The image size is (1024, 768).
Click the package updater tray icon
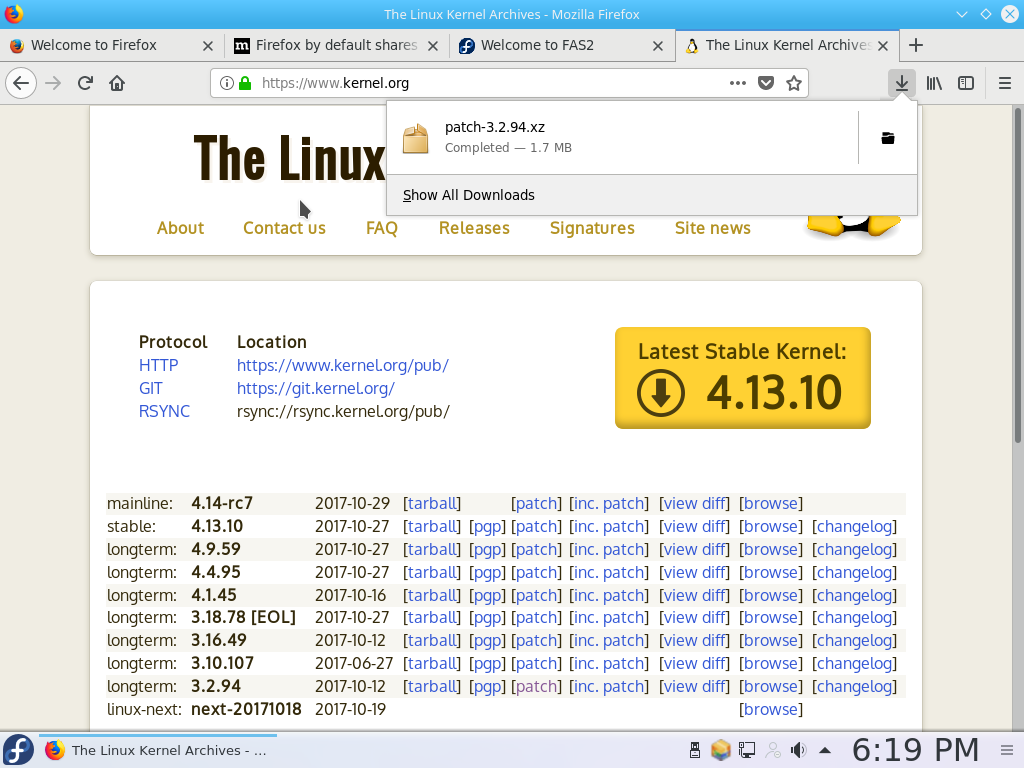720,750
